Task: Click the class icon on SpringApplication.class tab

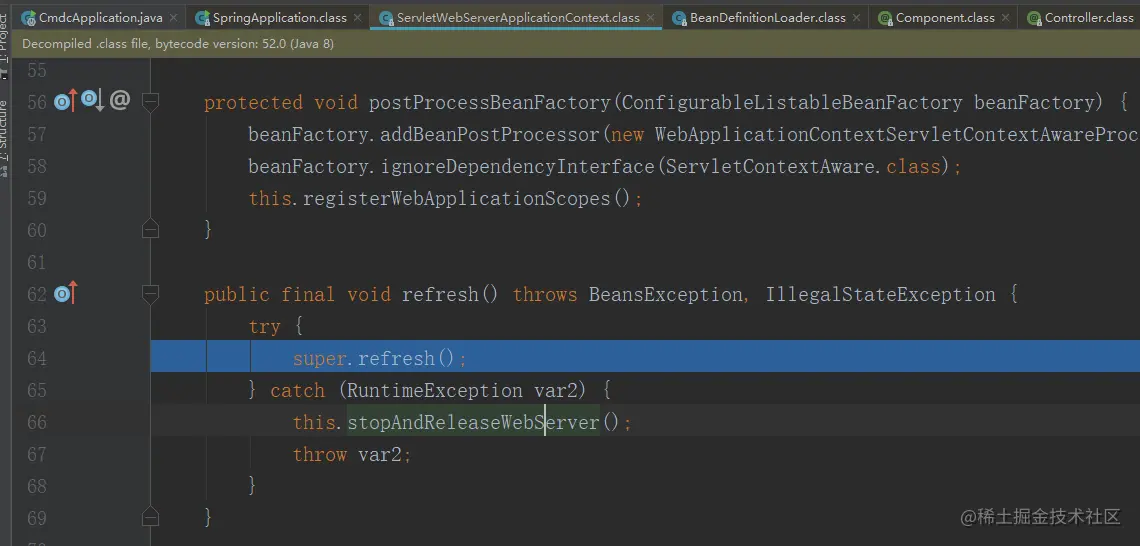Action: click(x=202, y=18)
